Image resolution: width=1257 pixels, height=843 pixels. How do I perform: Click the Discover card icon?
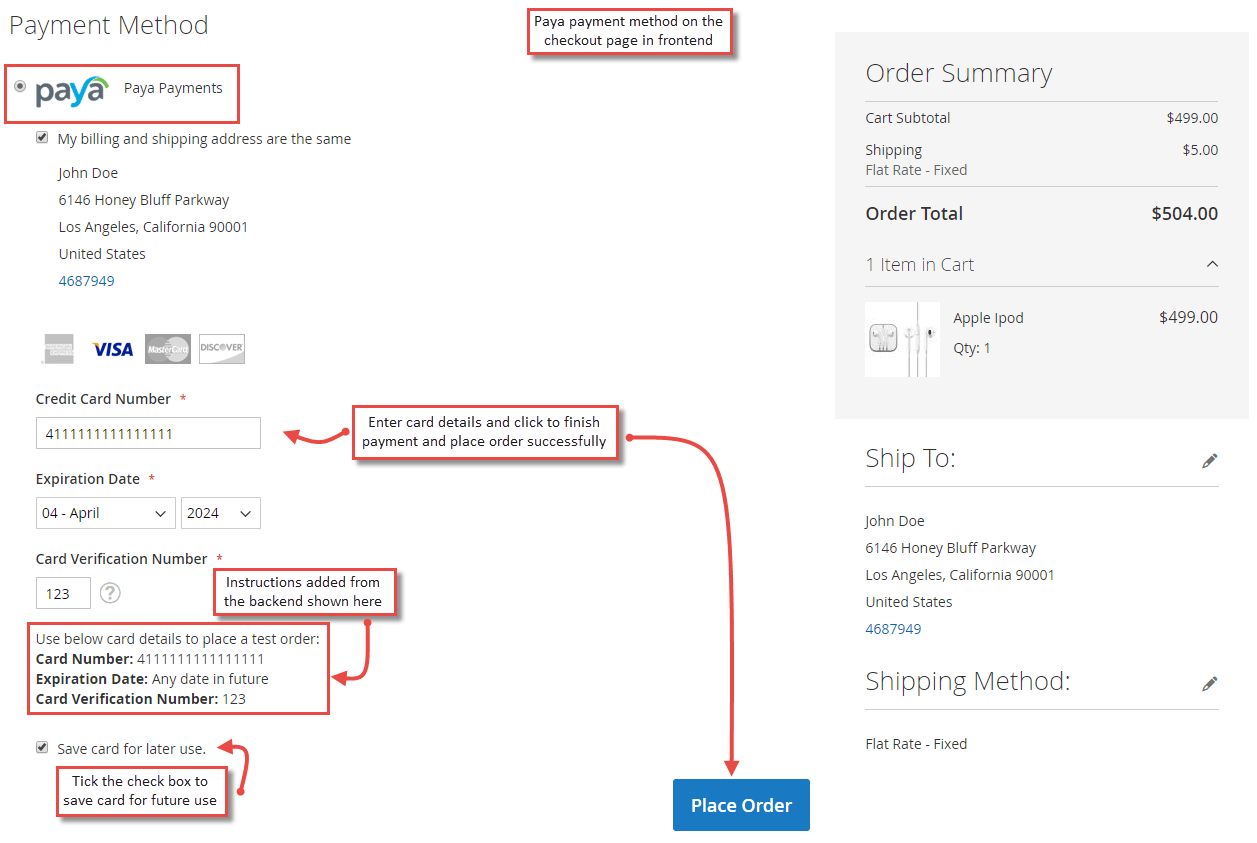tap(222, 349)
